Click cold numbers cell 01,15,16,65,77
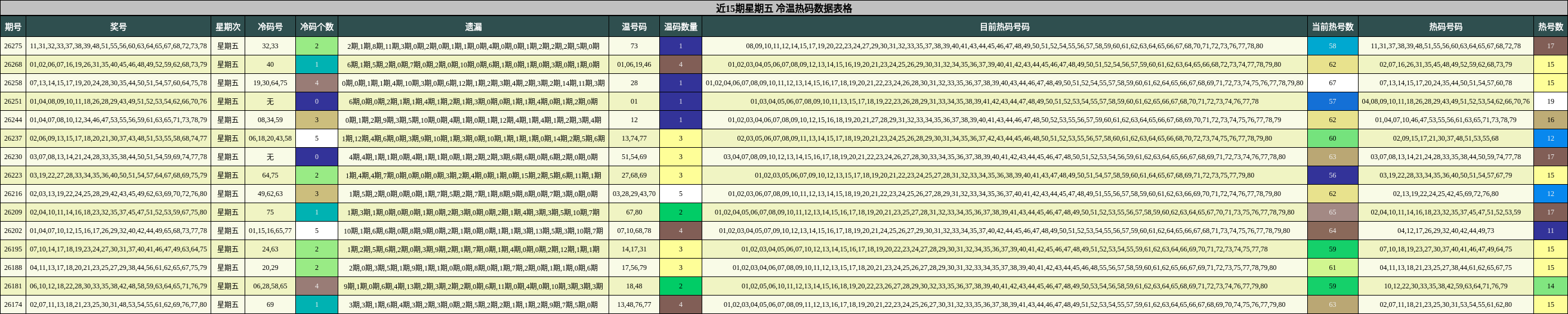The image size is (1568, 314). coord(270,231)
